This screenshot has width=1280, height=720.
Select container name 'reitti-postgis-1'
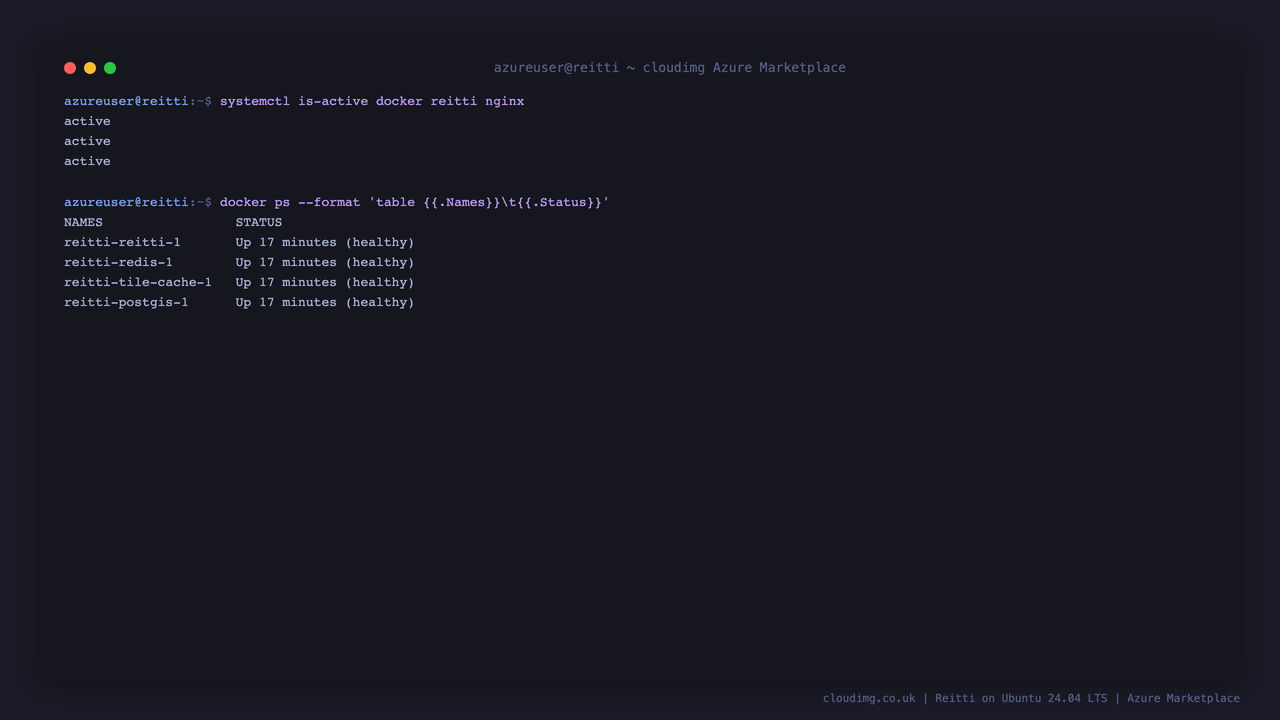[126, 302]
